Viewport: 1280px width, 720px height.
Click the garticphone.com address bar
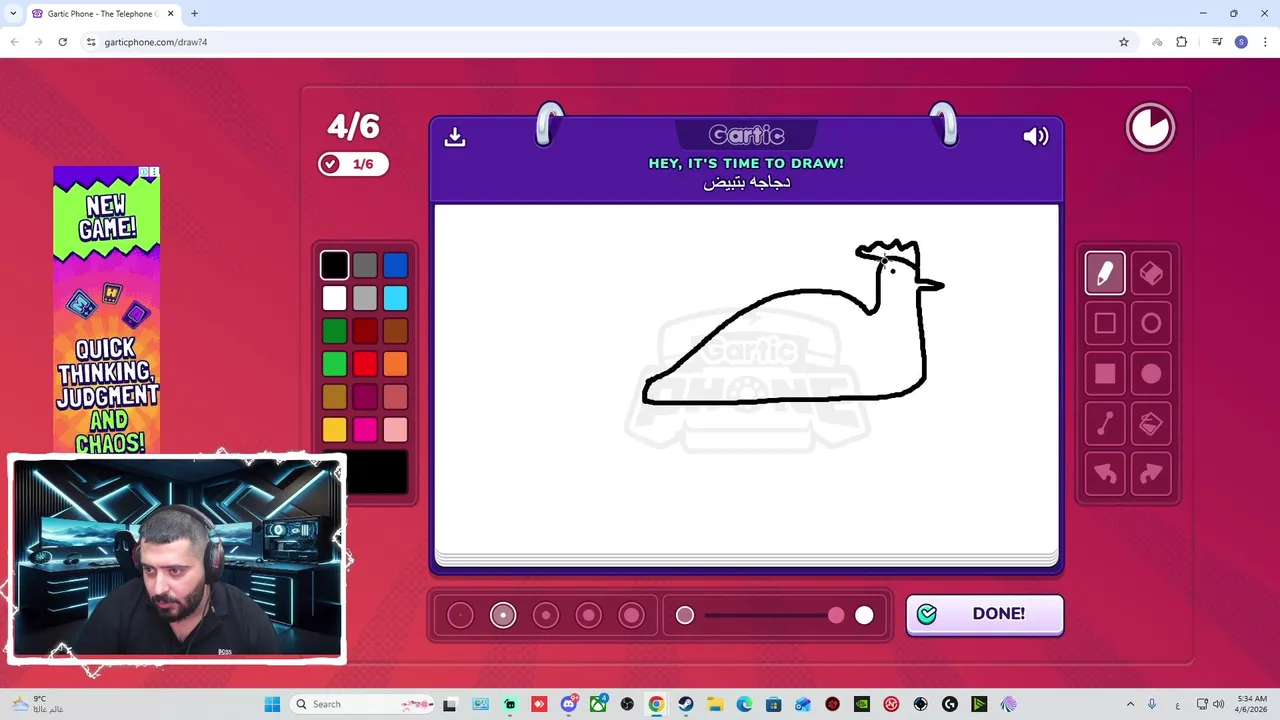600,42
